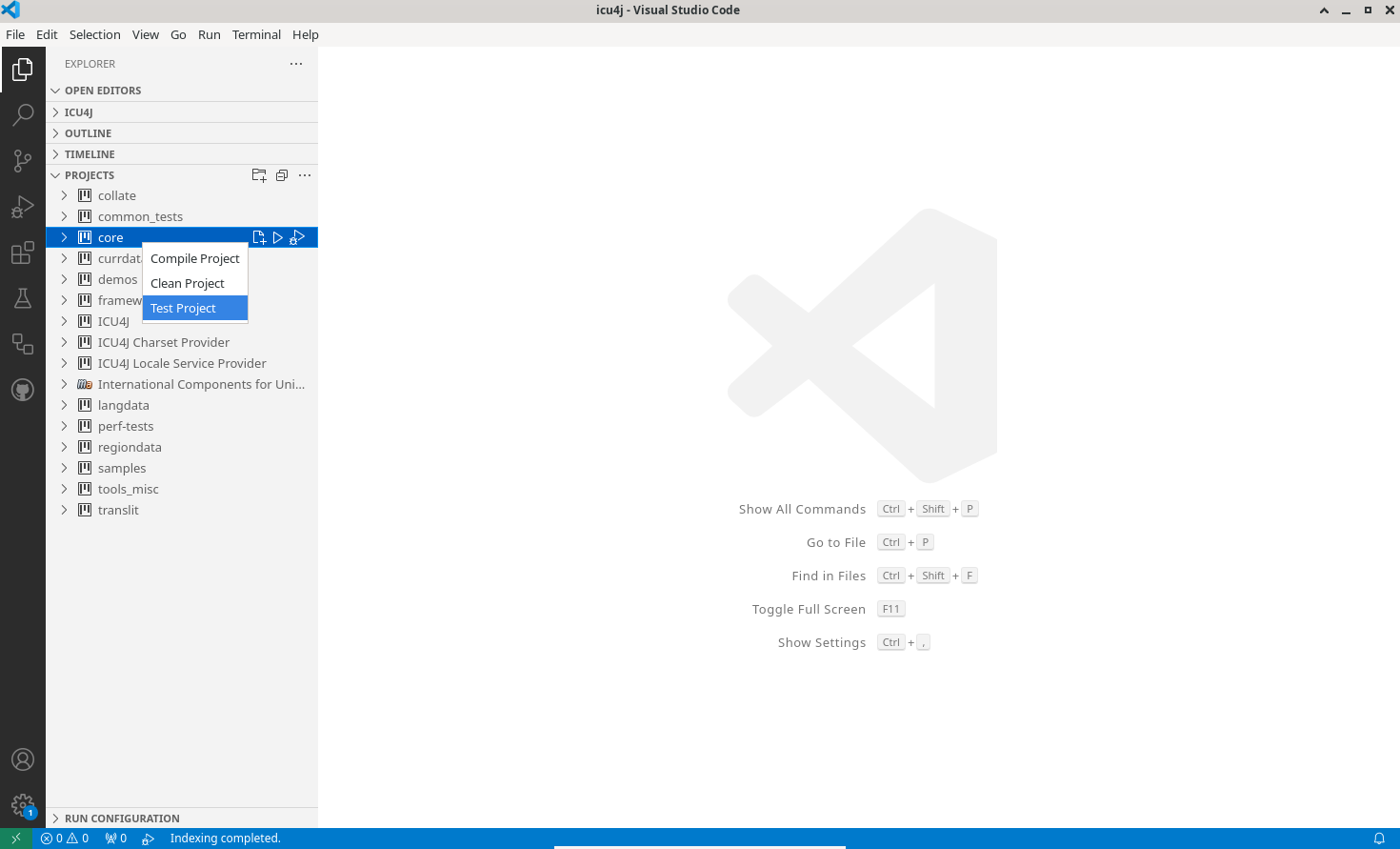Expand the OUTLINE section
Screen dimensions: 1400x849
[88, 133]
